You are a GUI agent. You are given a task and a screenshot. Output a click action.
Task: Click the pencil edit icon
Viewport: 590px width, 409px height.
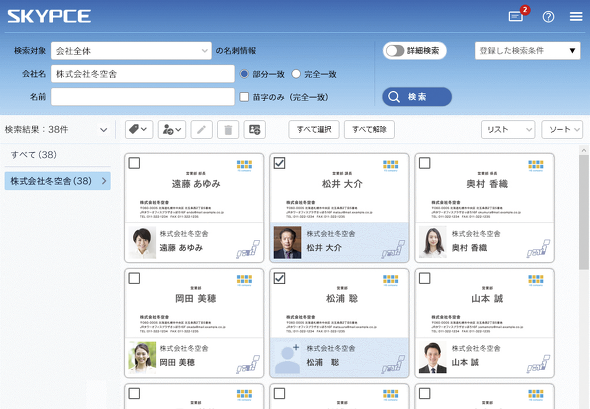pos(202,129)
